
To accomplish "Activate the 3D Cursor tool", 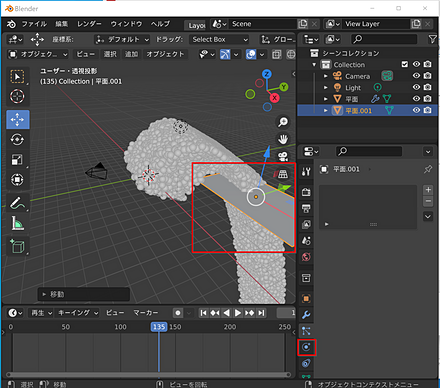I will (x=18, y=96).
